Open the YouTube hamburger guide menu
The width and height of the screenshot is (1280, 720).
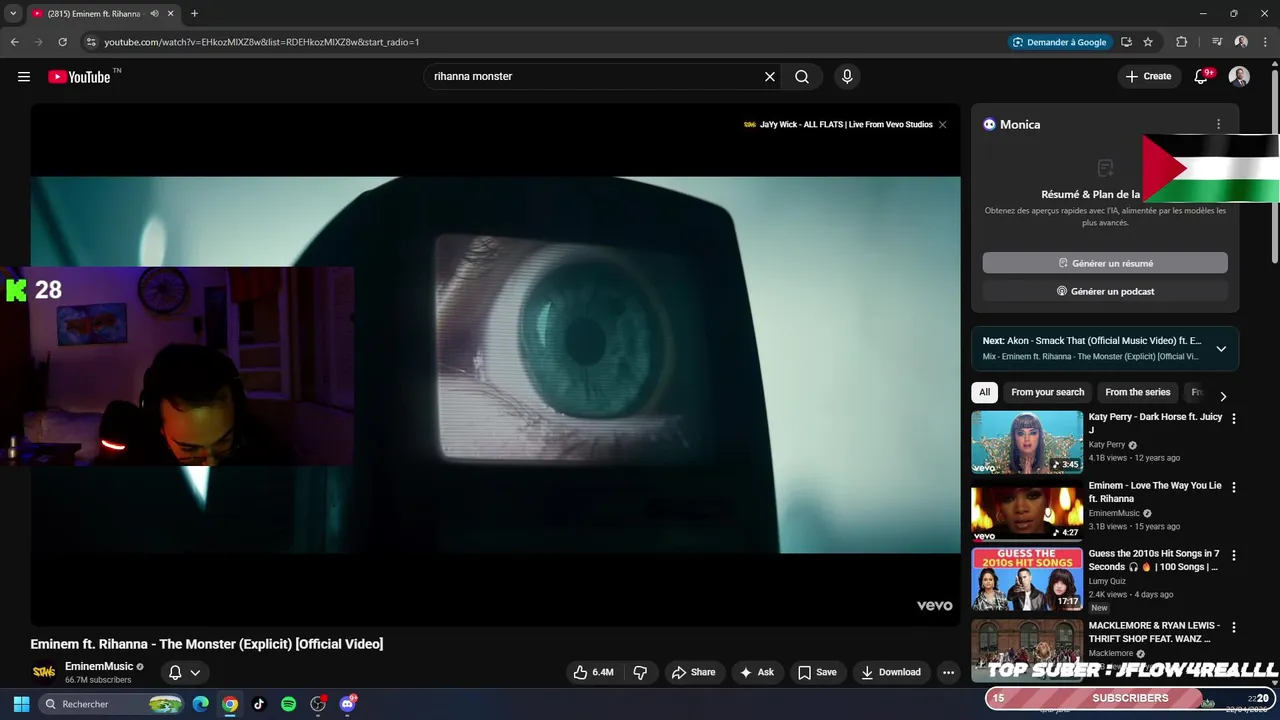point(24,77)
